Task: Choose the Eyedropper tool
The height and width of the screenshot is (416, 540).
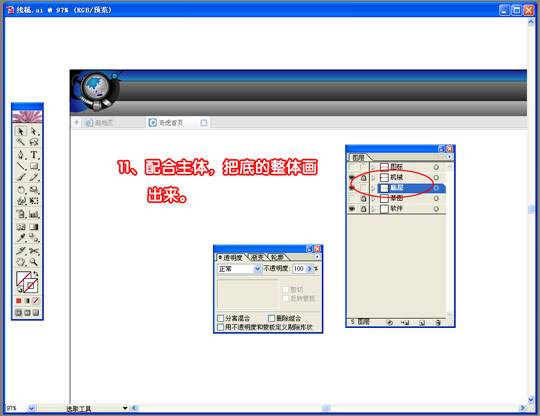Action: tap(21, 238)
